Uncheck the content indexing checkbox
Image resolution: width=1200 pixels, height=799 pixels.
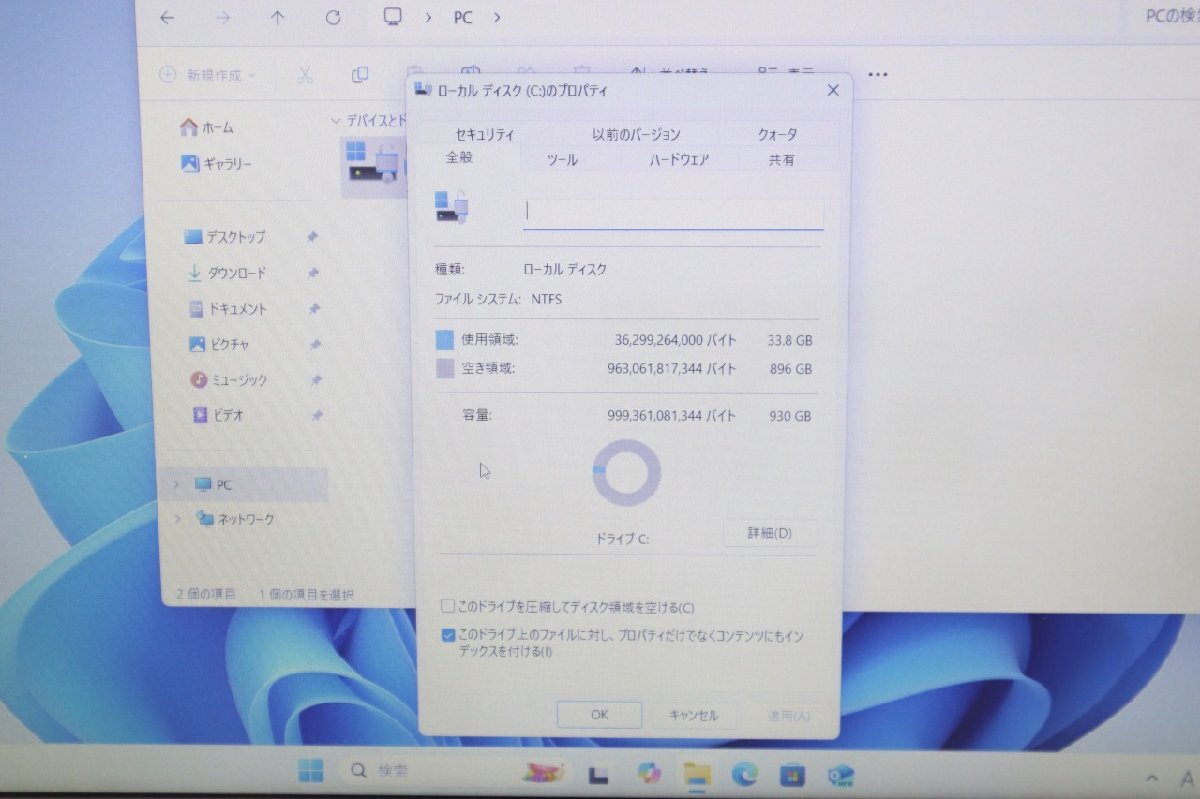pyautogui.click(x=448, y=636)
